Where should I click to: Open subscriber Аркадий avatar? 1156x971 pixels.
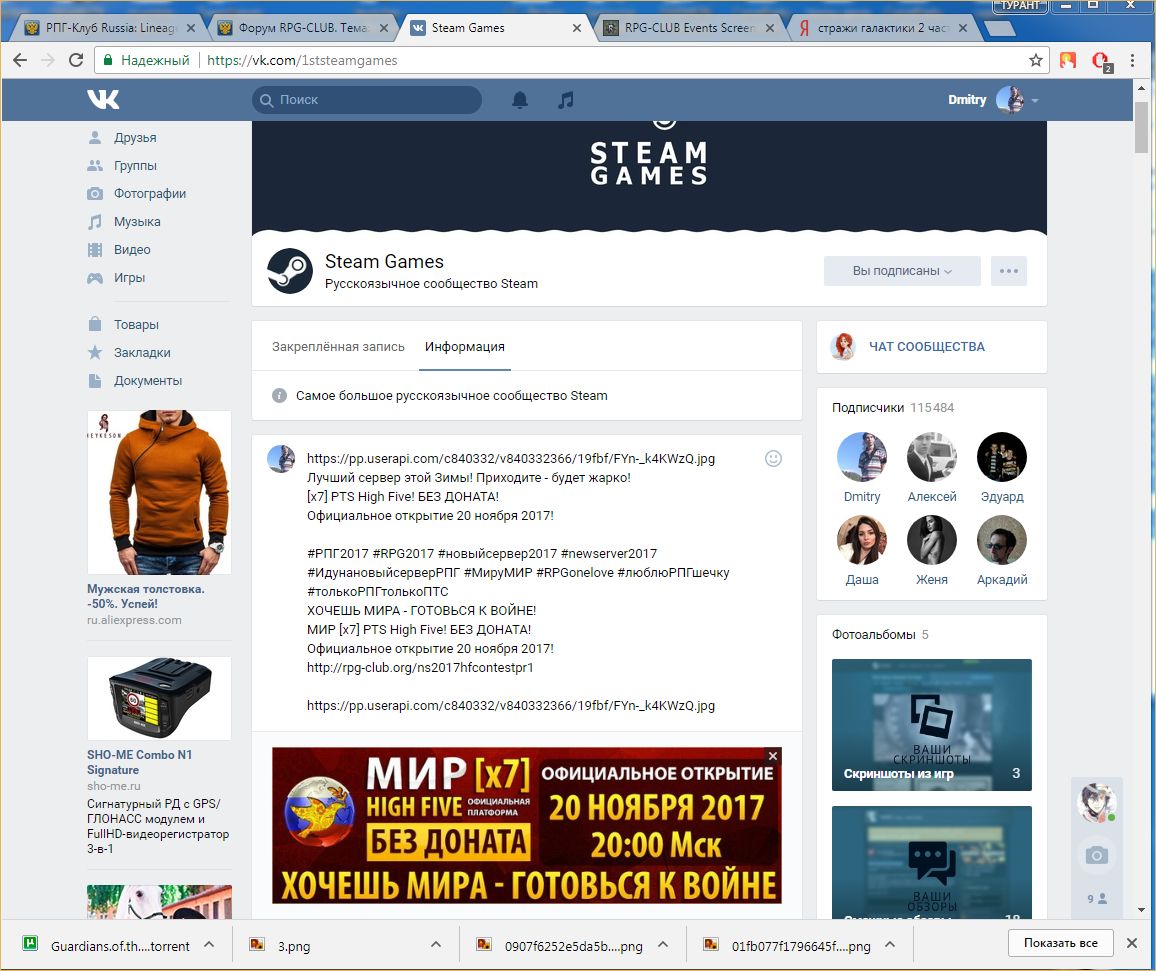pos(1001,540)
